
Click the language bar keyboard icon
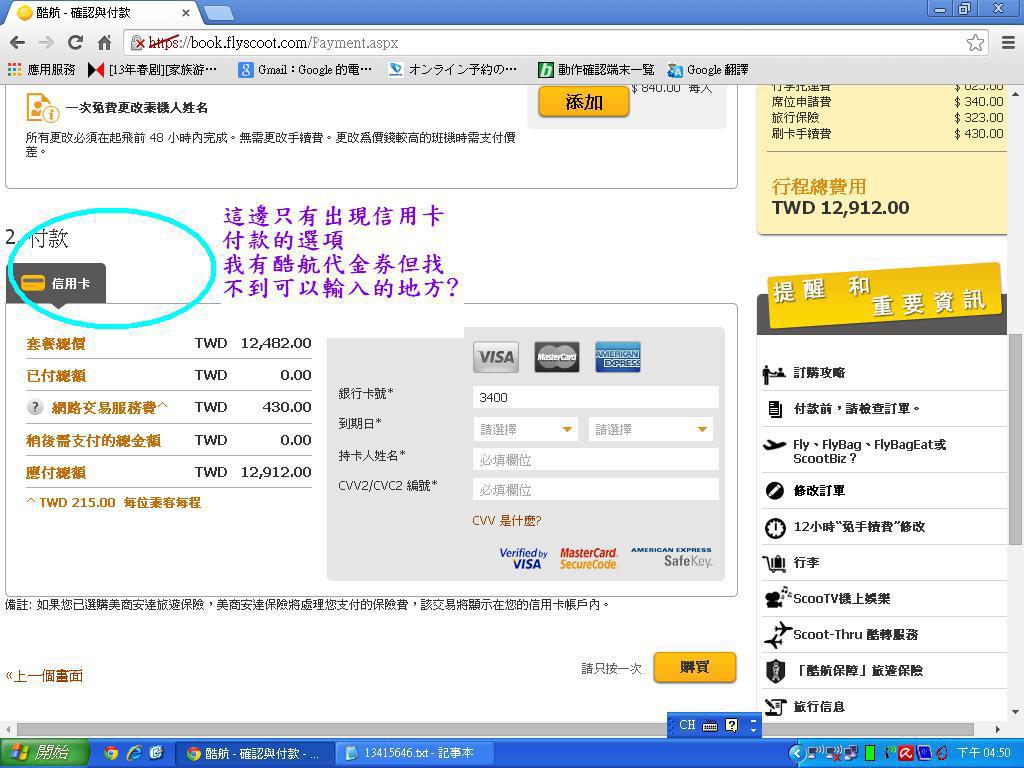[x=710, y=726]
